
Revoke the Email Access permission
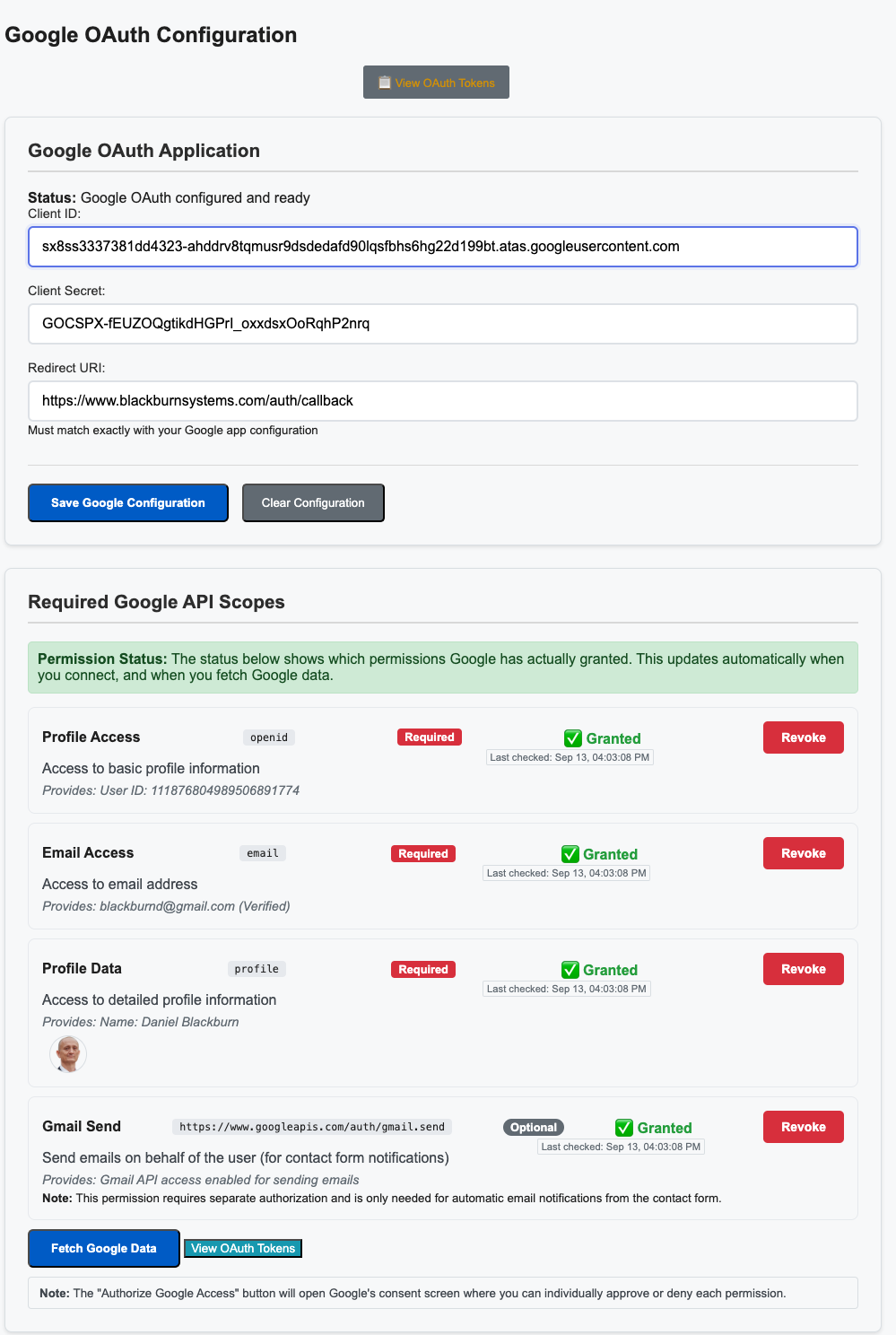(x=803, y=853)
